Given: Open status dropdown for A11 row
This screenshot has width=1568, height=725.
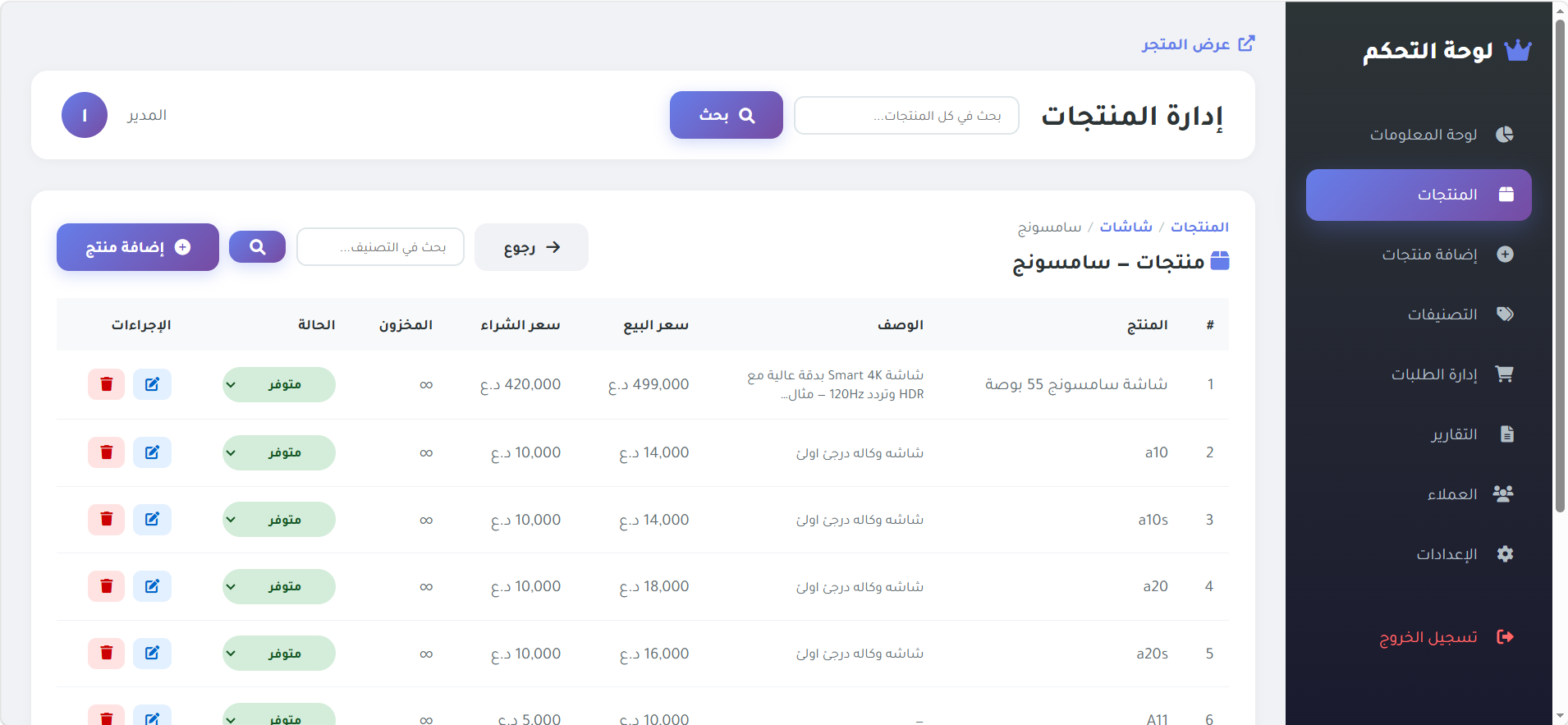Looking at the screenshot, I should (279, 714).
